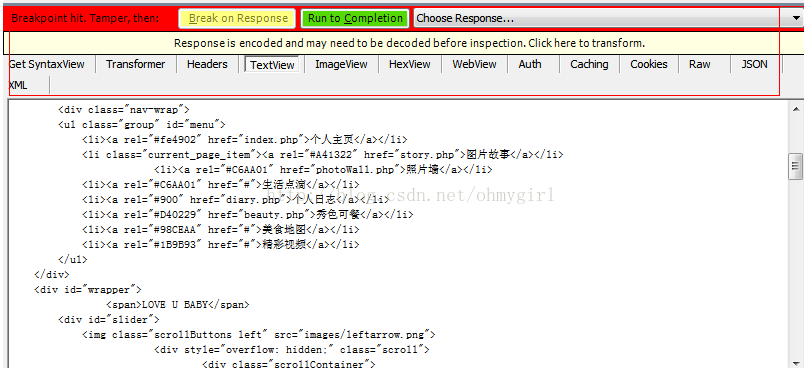Click the line with rel="#1B9B93"

220,245
